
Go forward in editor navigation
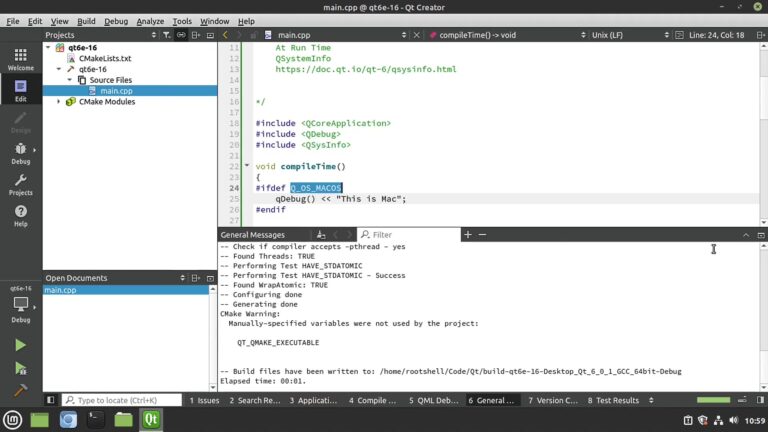pos(239,35)
